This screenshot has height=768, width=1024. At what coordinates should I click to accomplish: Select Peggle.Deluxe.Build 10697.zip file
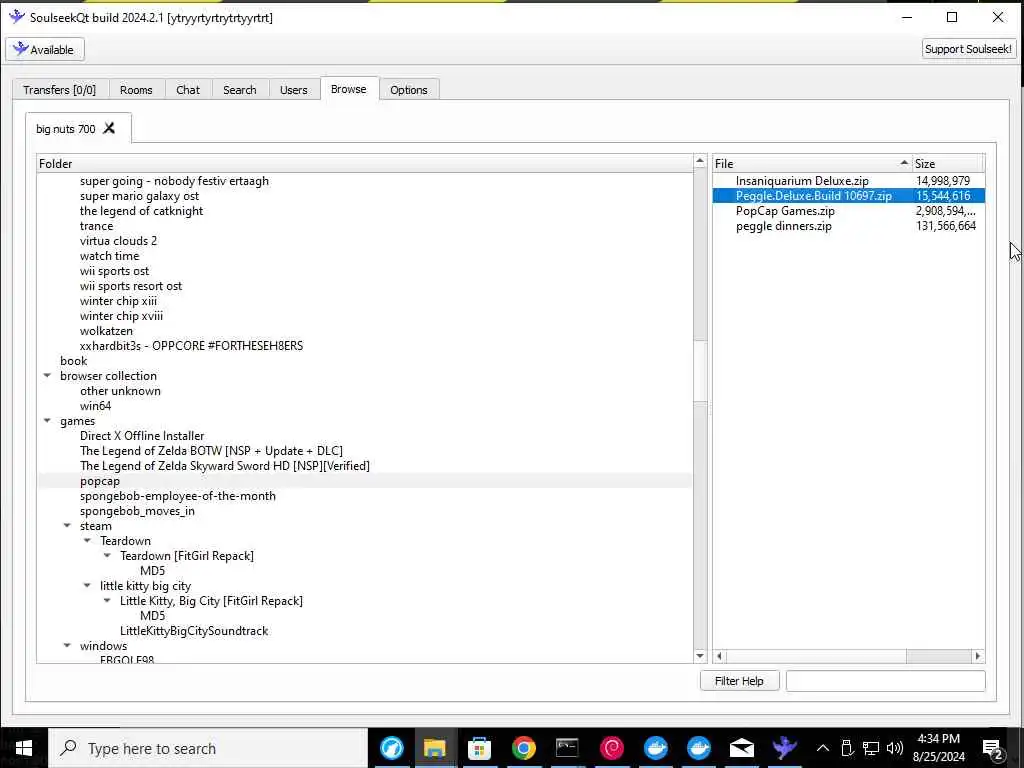[814, 196]
